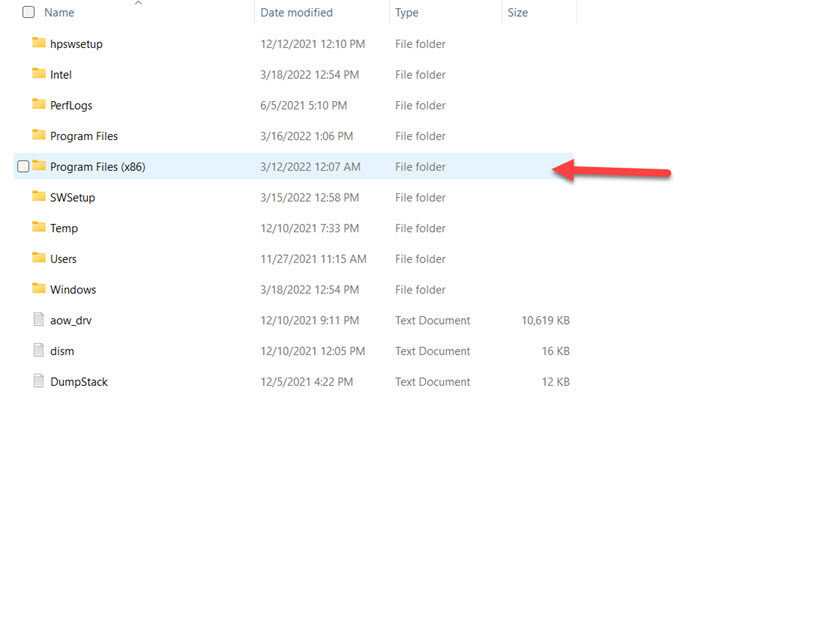
Task: Select the Program Files folder icon
Action: point(39,135)
